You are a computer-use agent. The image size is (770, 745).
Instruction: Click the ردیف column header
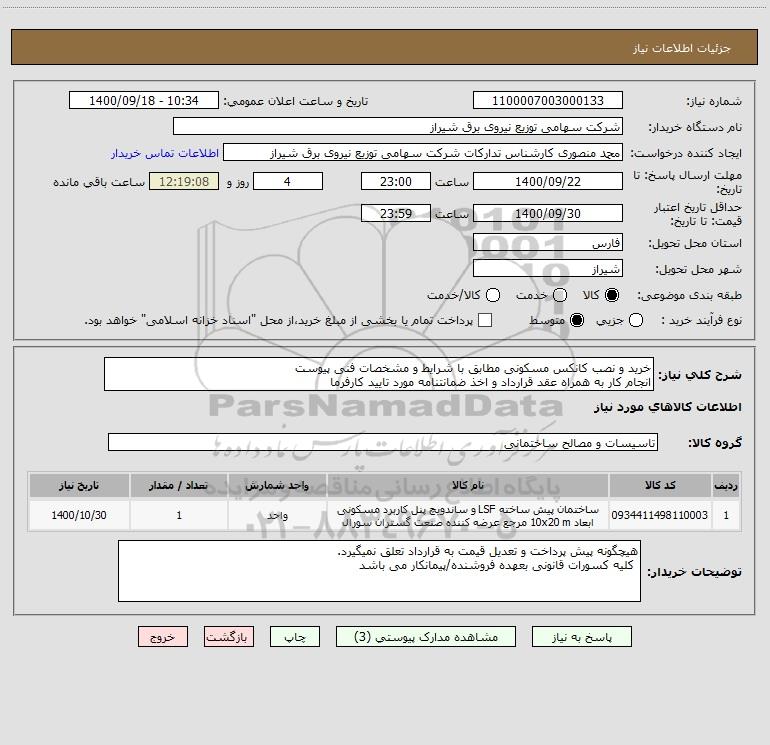tap(726, 485)
